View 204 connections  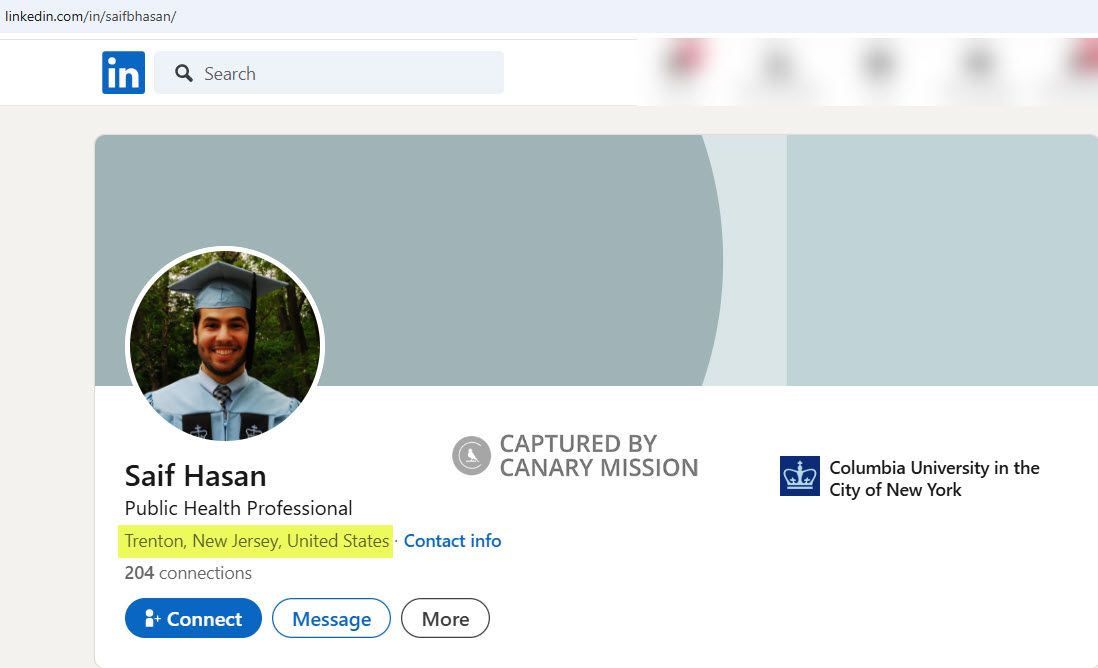(186, 573)
